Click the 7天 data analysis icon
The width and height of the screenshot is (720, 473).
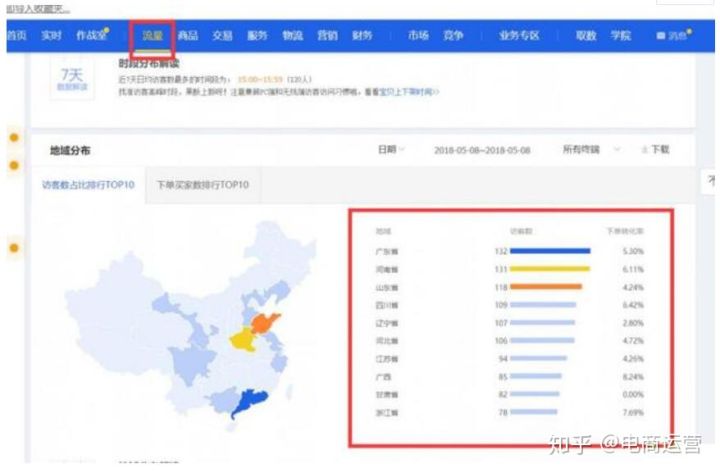click(x=71, y=80)
